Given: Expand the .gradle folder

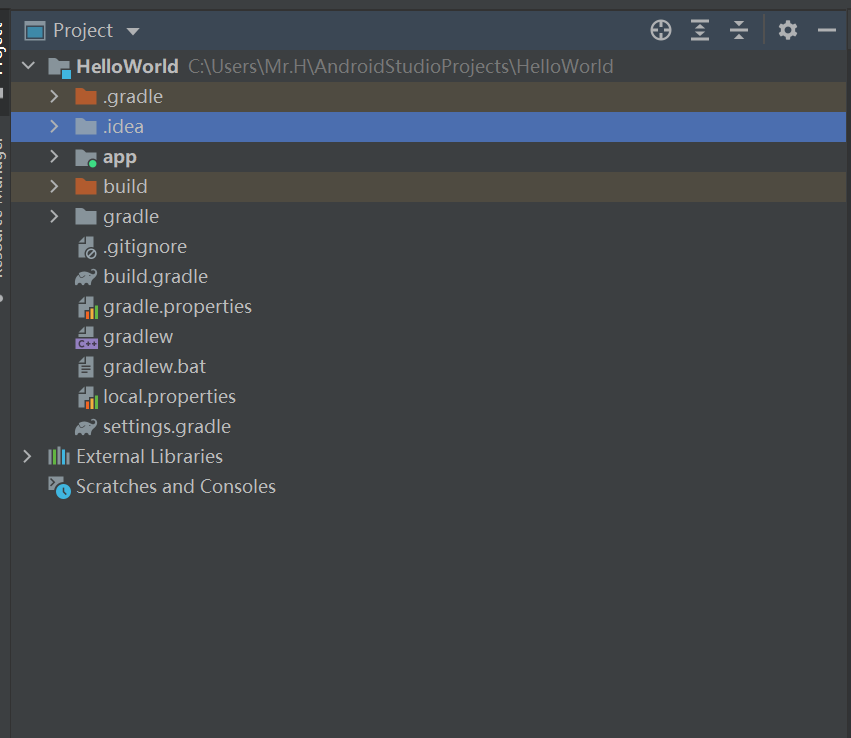Looking at the screenshot, I should 54,97.
